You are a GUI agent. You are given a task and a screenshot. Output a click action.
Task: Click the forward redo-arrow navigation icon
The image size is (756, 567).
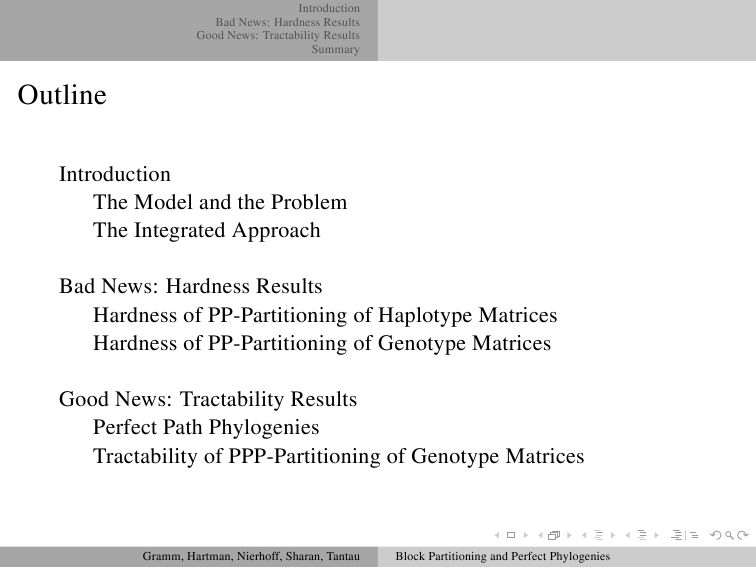point(743,535)
